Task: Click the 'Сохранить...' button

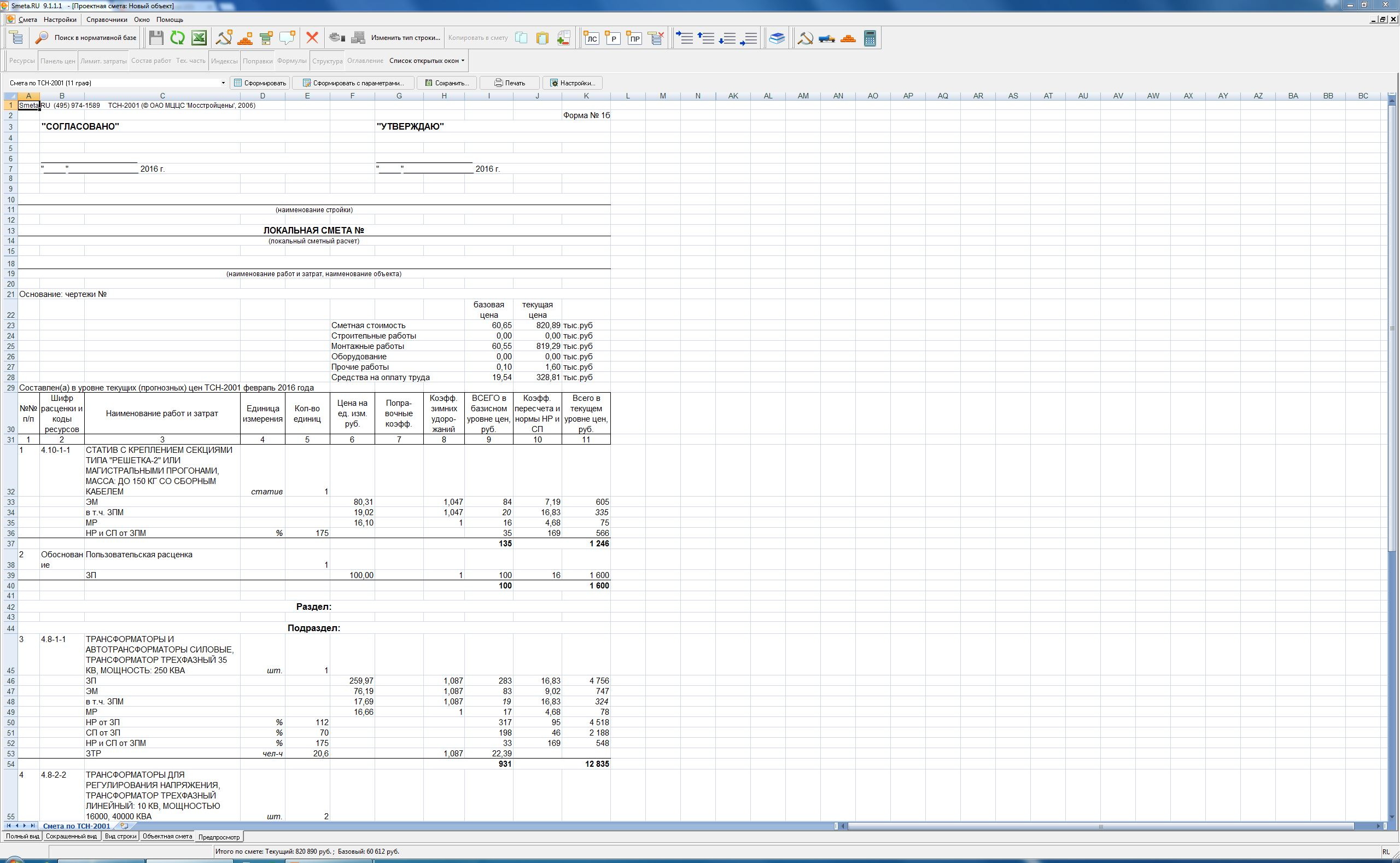Action: tap(447, 83)
